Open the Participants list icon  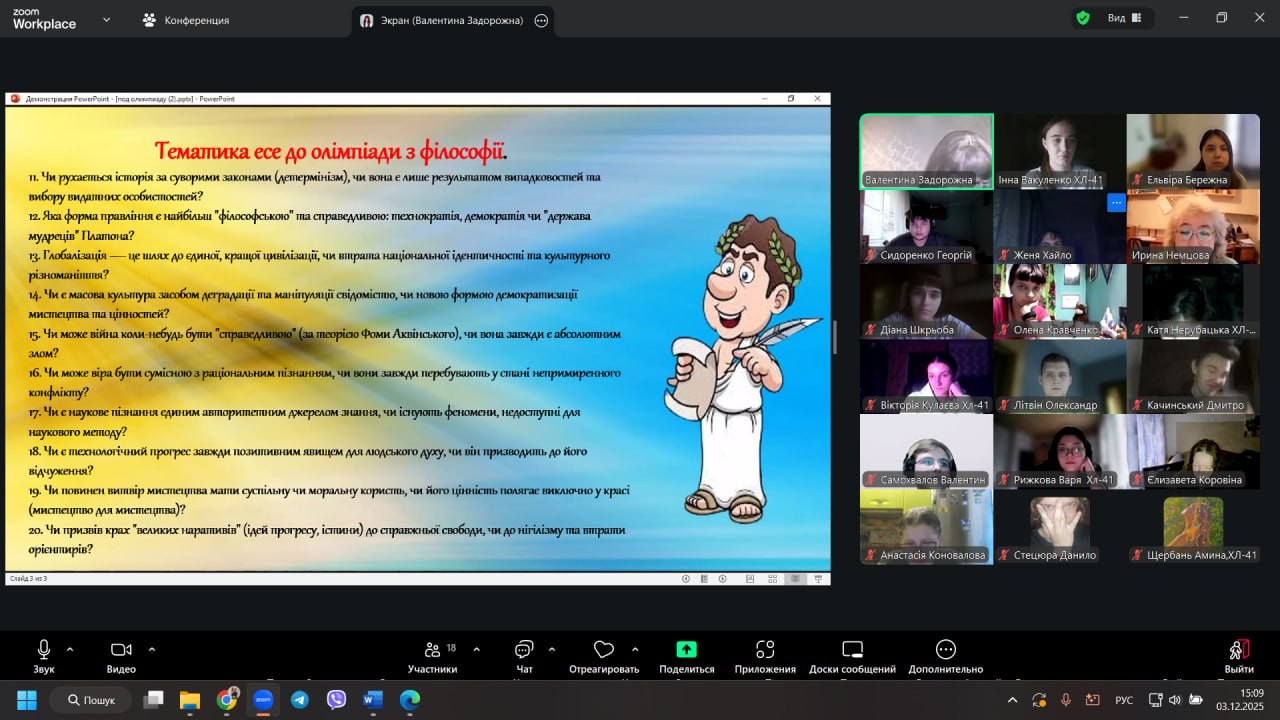tap(432, 650)
